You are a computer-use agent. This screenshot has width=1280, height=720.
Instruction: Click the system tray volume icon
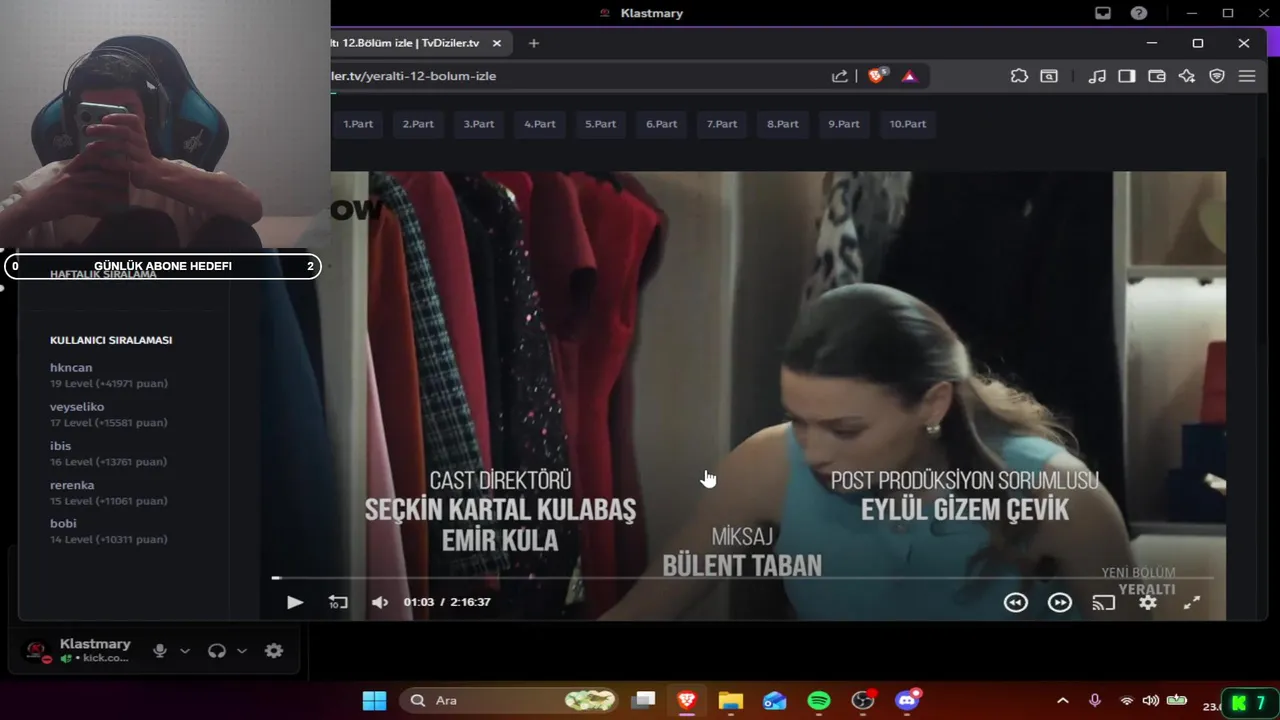1151,701
